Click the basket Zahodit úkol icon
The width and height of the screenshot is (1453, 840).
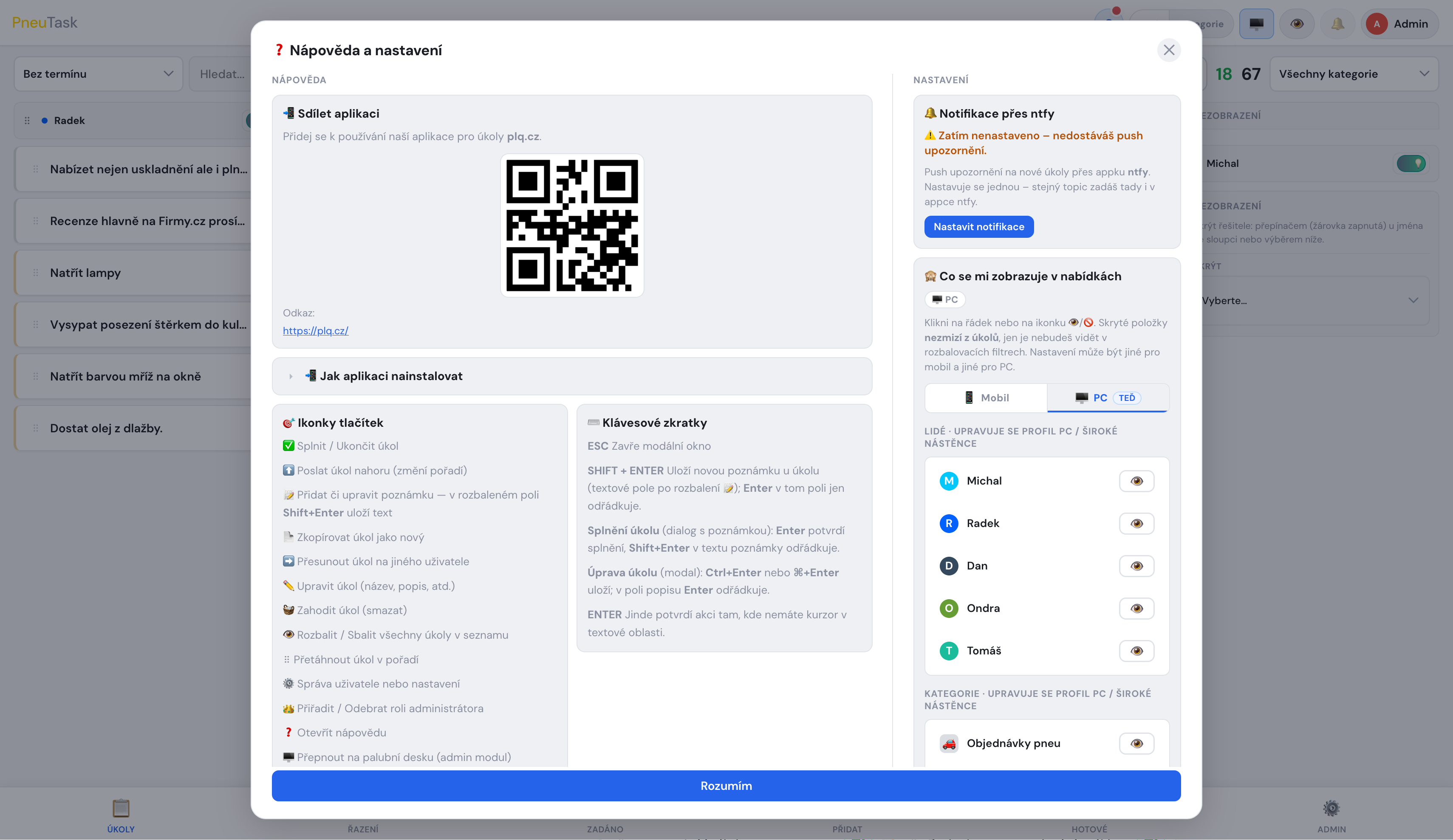click(289, 610)
